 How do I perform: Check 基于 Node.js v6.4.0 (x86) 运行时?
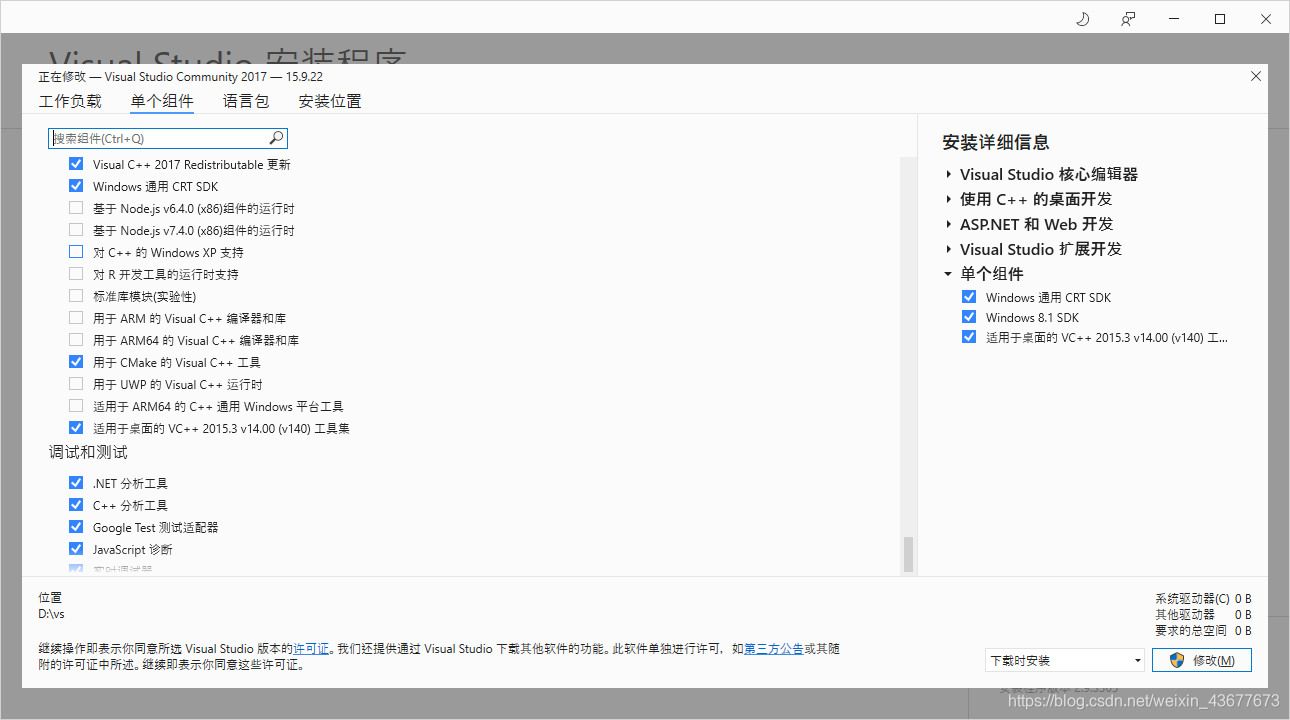(76, 208)
